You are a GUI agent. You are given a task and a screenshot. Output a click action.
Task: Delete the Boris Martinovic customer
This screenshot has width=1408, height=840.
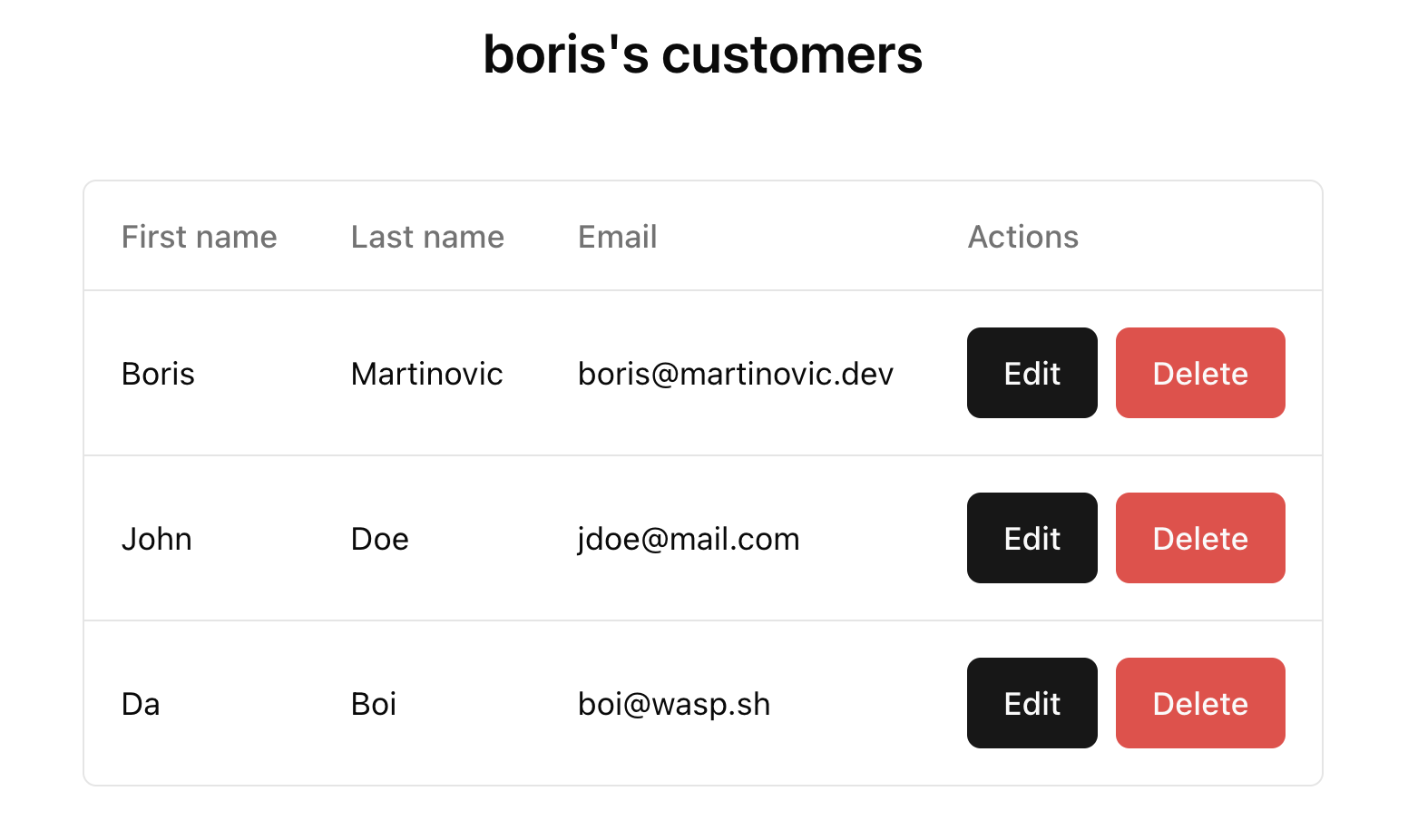coord(1199,373)
